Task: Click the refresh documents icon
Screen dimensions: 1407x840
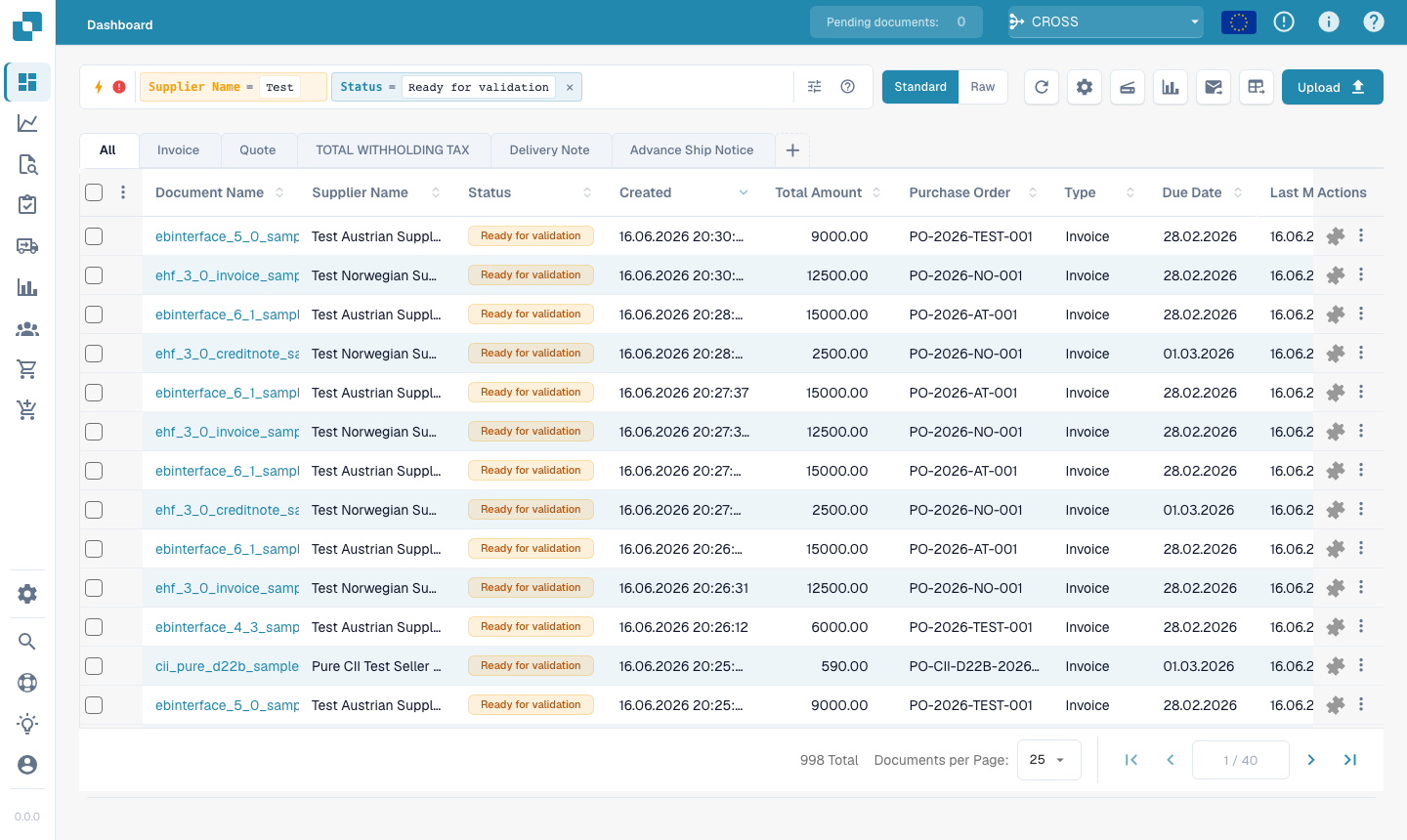Action: tap(1042, 87)
